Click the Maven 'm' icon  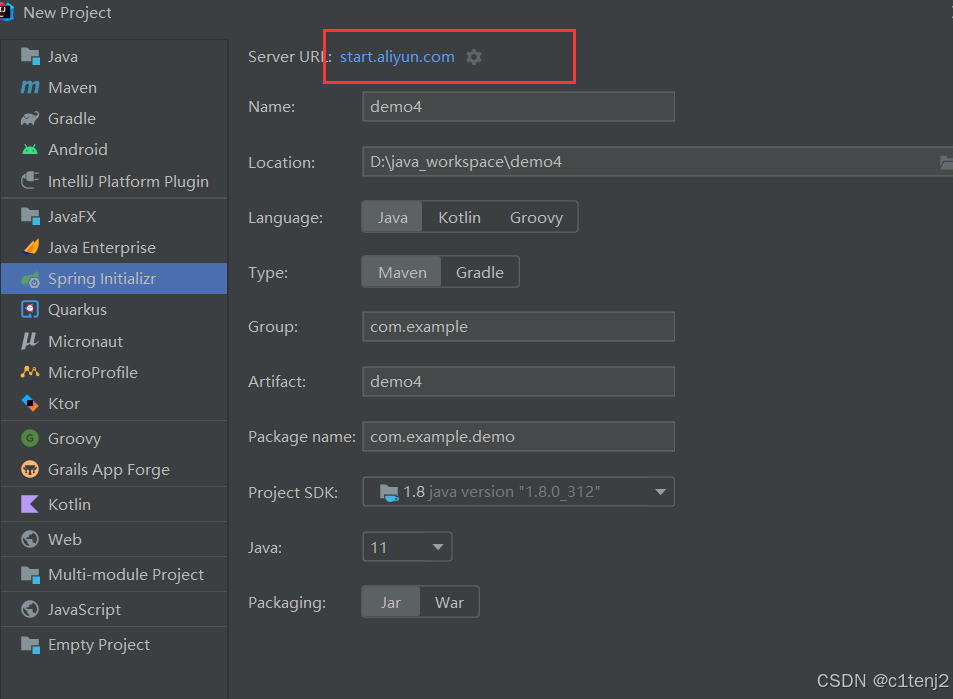click(x=30, y=88)
